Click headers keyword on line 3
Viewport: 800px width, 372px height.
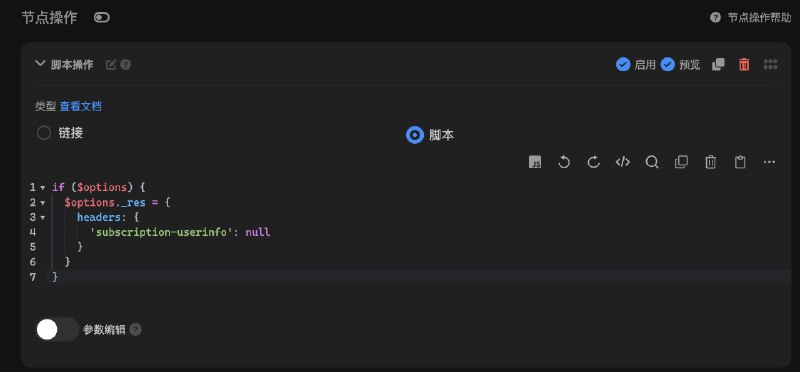click(99, 217)
